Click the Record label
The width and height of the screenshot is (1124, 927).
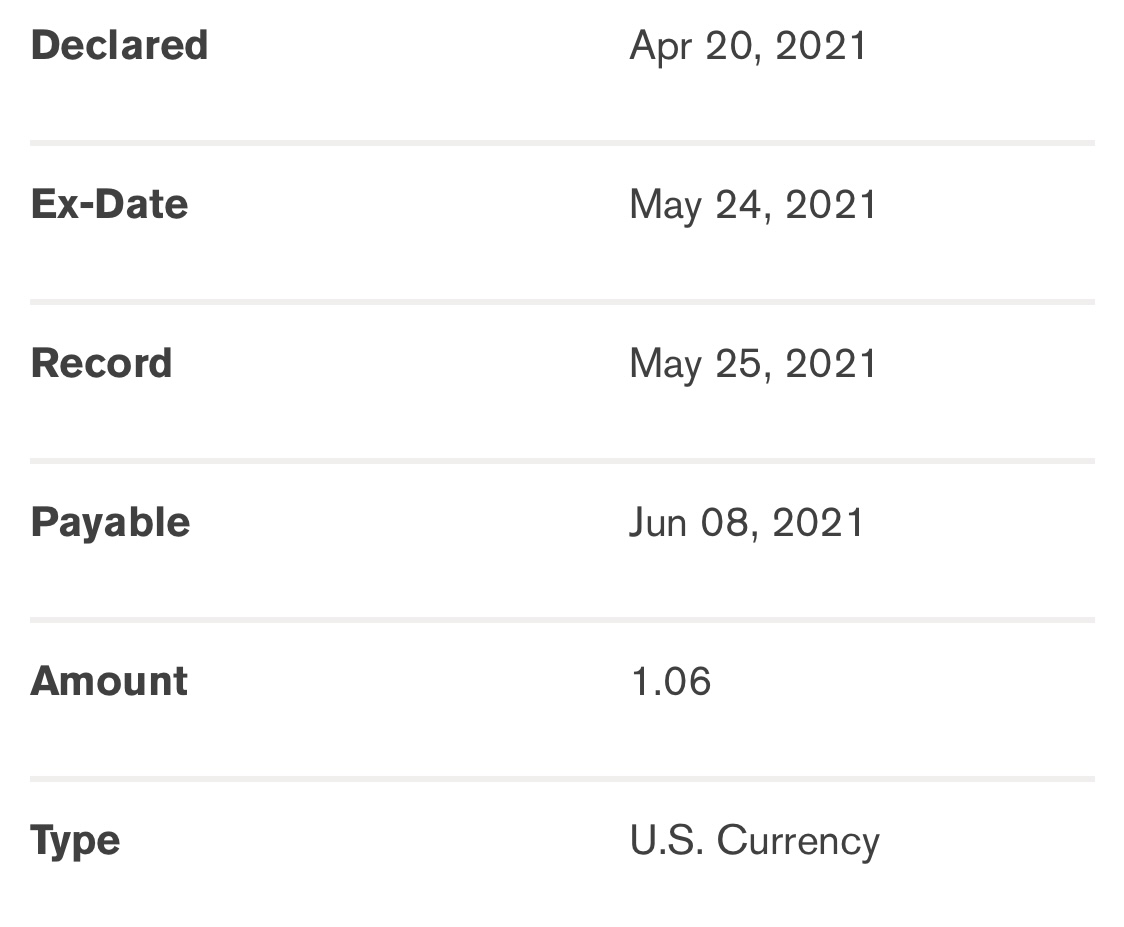101,363
